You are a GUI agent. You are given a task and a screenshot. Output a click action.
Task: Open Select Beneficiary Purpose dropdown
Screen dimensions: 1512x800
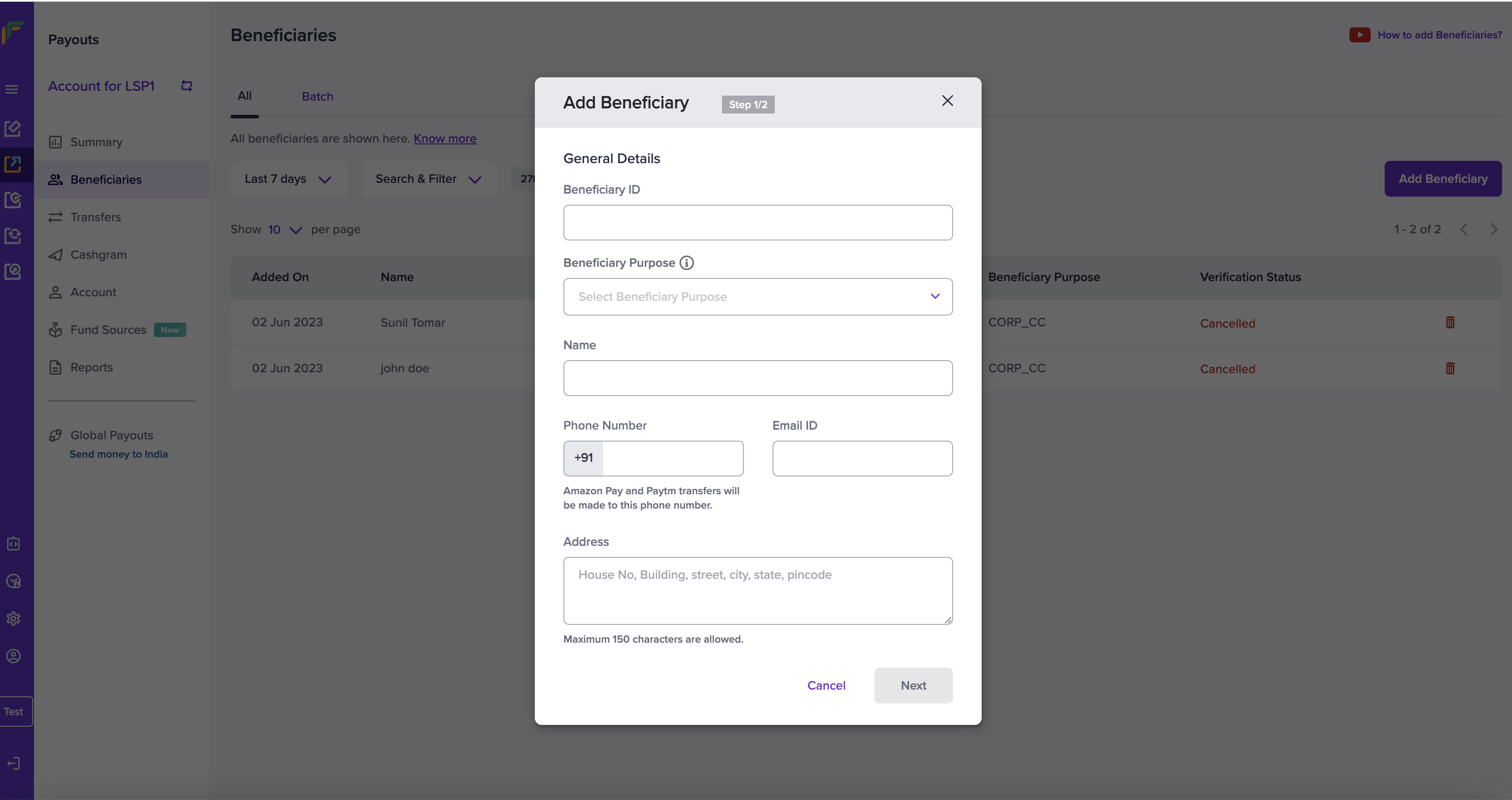coord(757,297)
